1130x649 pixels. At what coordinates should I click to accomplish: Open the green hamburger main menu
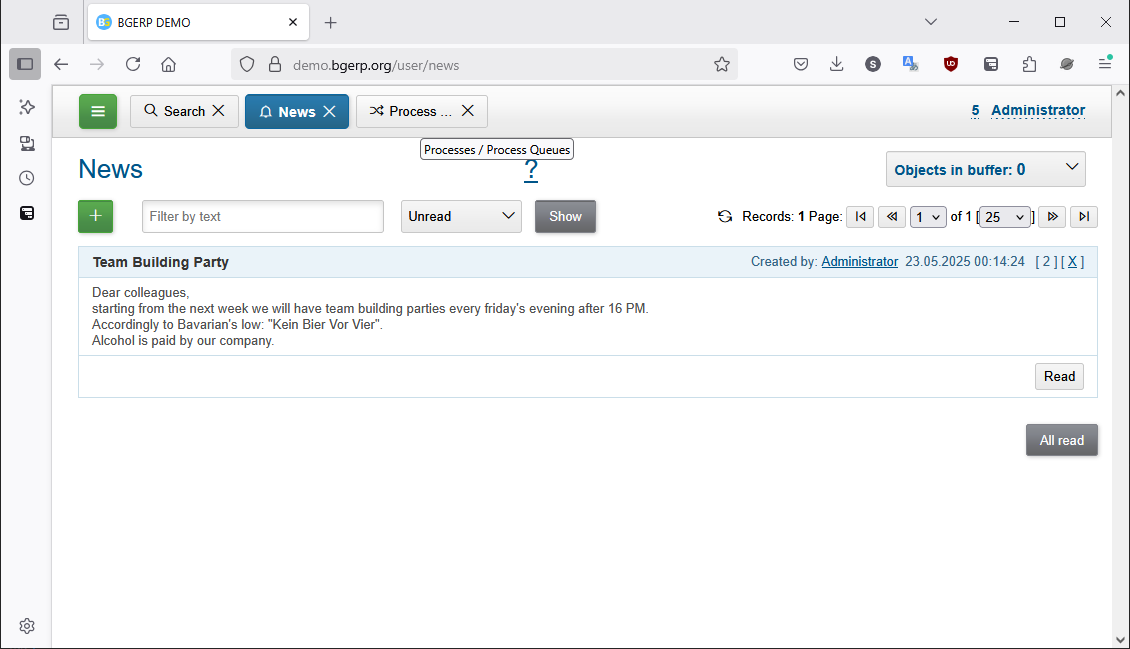(97, 111)
